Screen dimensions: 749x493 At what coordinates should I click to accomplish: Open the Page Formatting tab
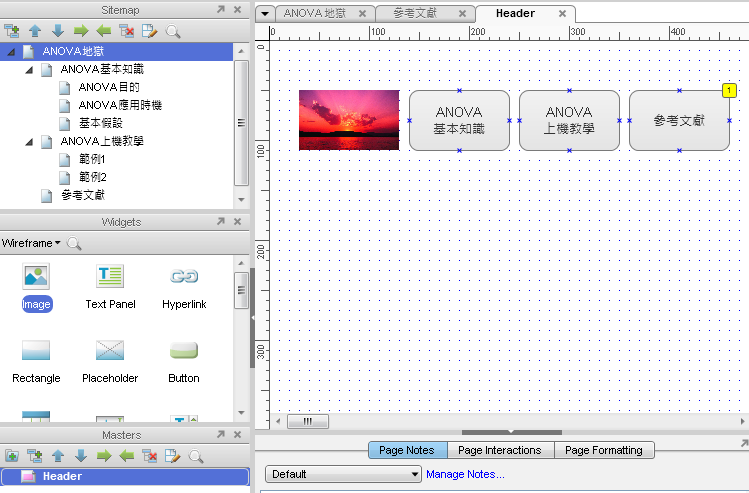click(603, 450)
